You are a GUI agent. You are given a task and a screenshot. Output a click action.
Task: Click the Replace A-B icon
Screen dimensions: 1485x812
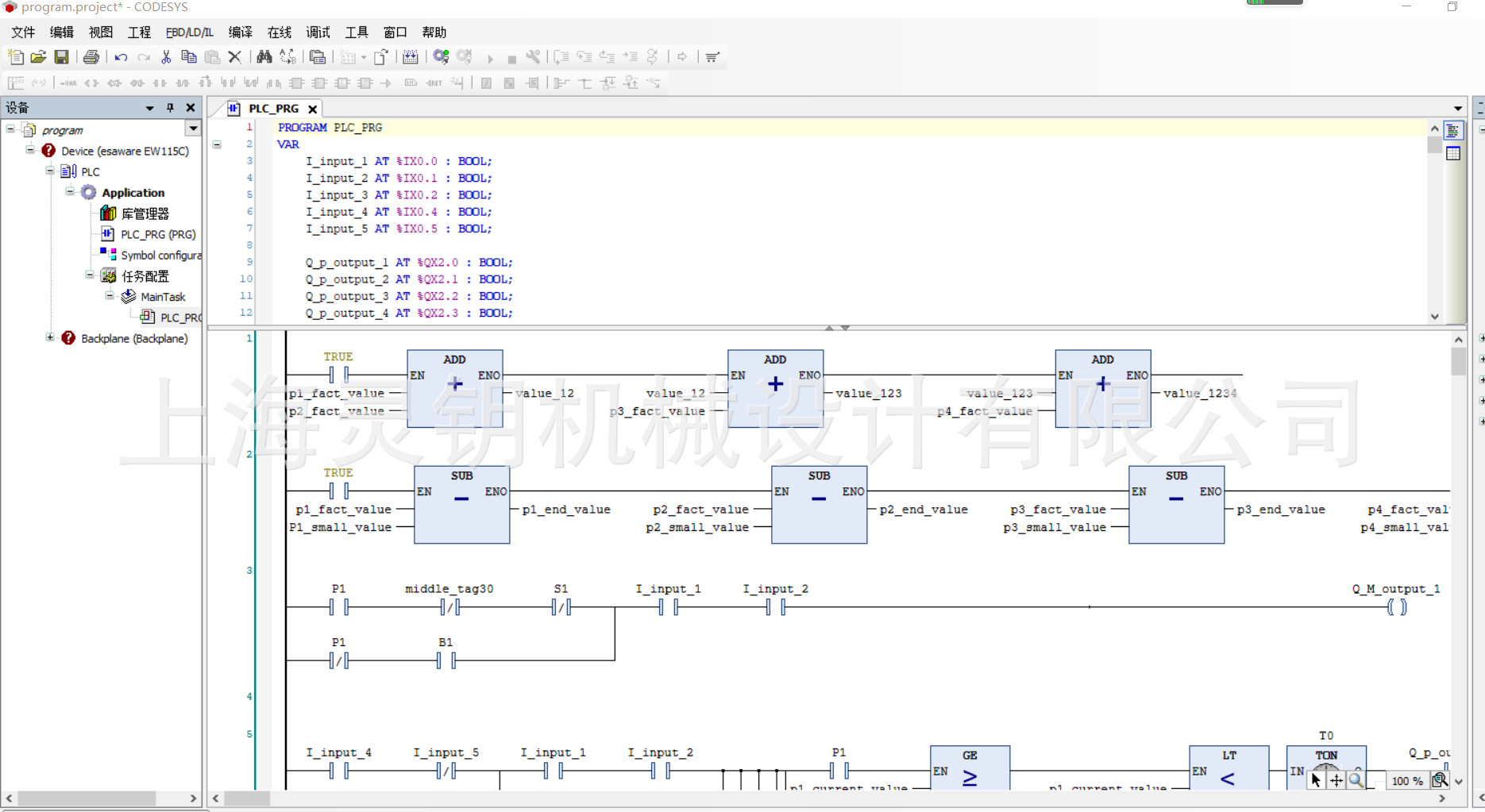coord(287,57)
